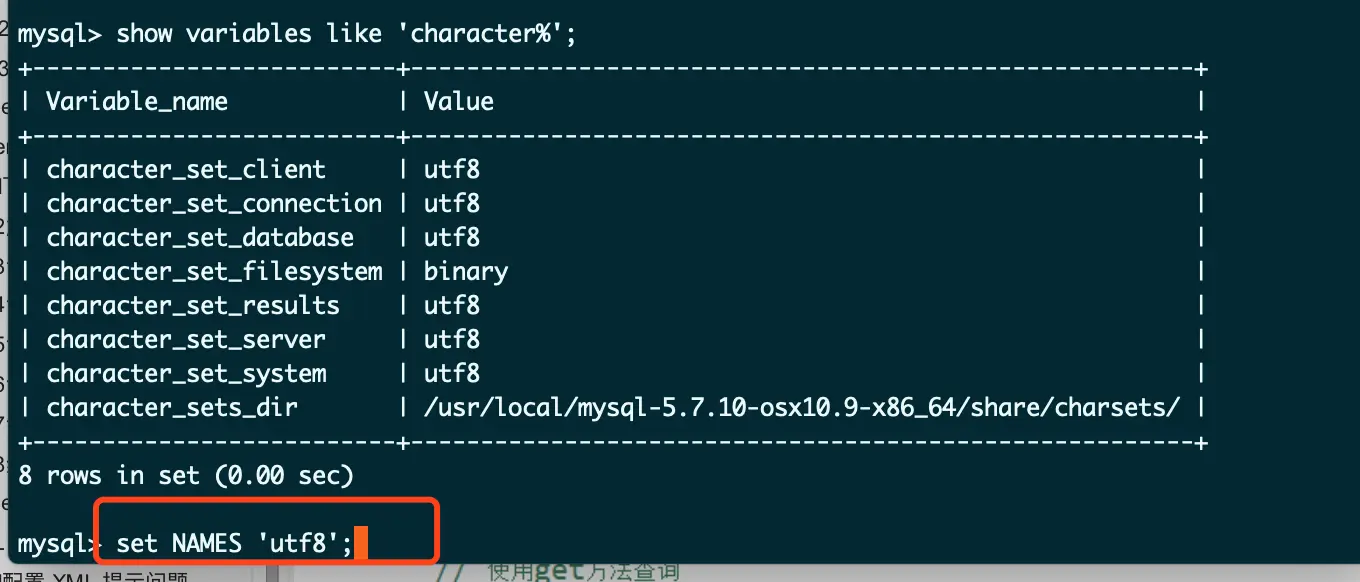
Task: Click the utf8 value of character_set_client
Action: click(x=451, y=169)
